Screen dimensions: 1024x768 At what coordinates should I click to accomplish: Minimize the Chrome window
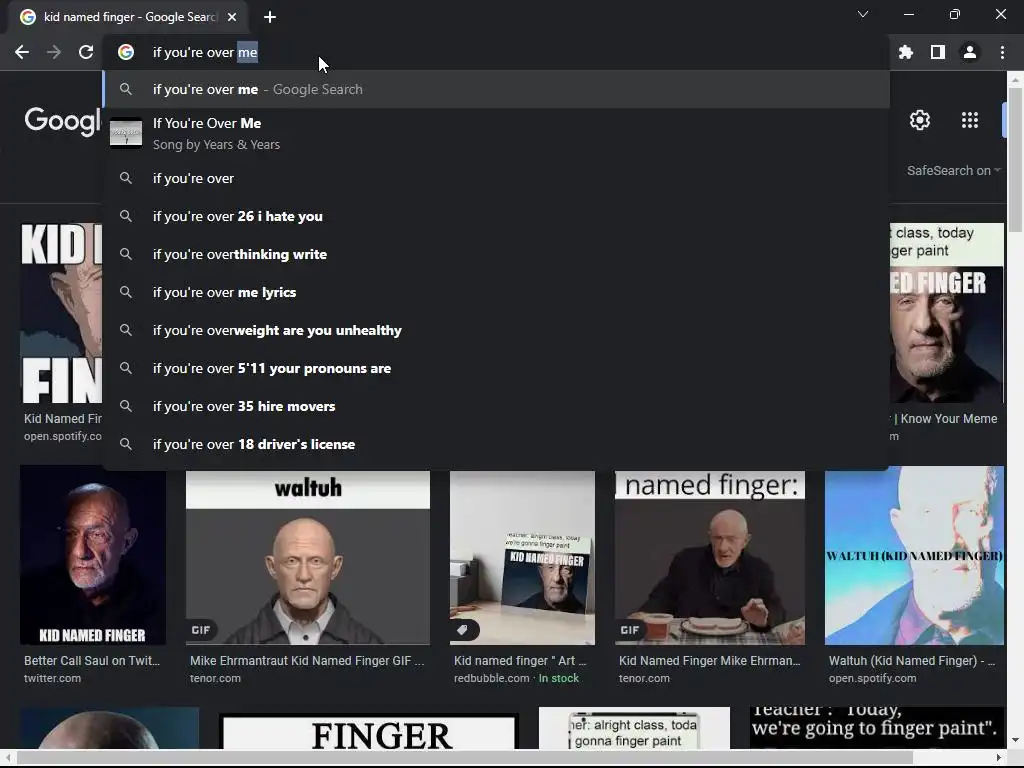point(908,14)
